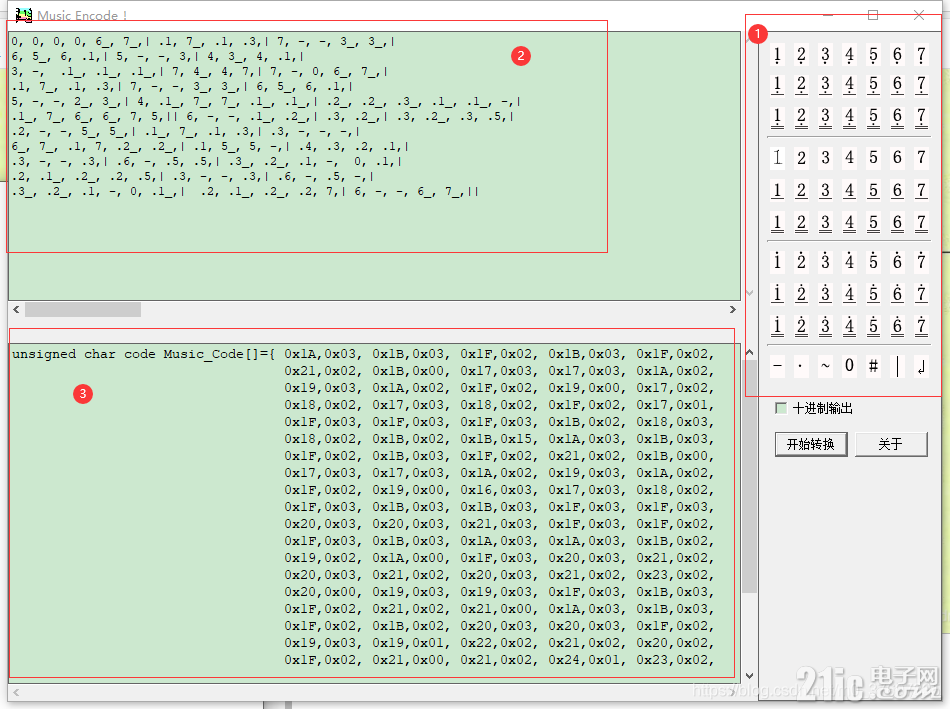Insert dot-above note 7 with double underline
This screenshot has height=709, width=950.
[921, 325]
